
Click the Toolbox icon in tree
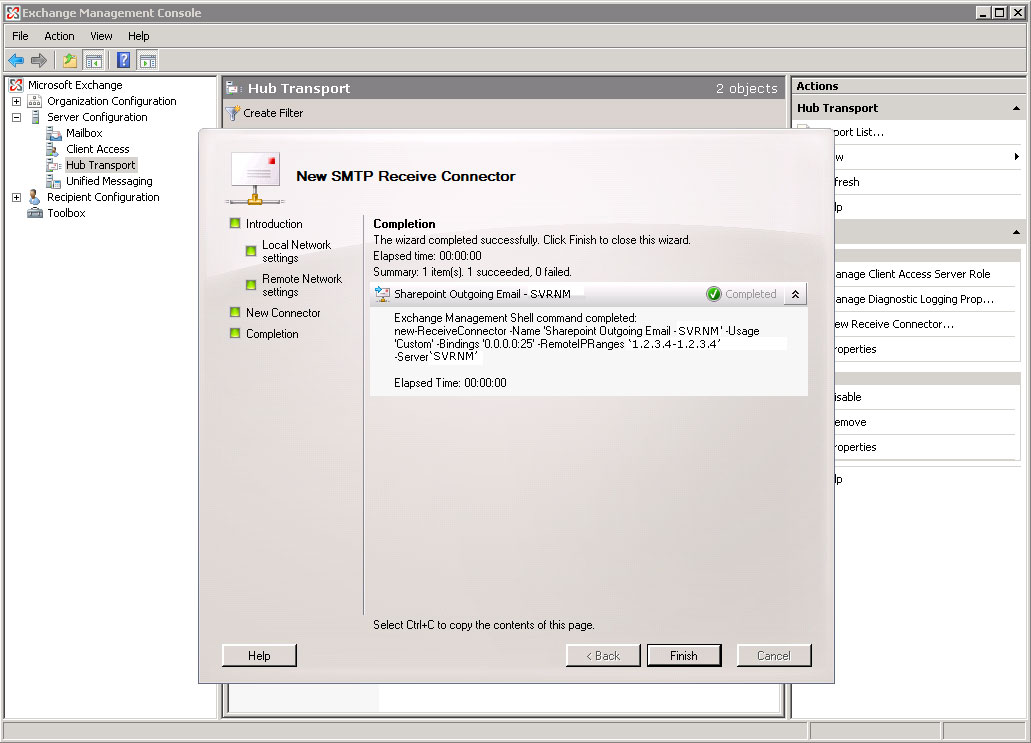(35, 213)
